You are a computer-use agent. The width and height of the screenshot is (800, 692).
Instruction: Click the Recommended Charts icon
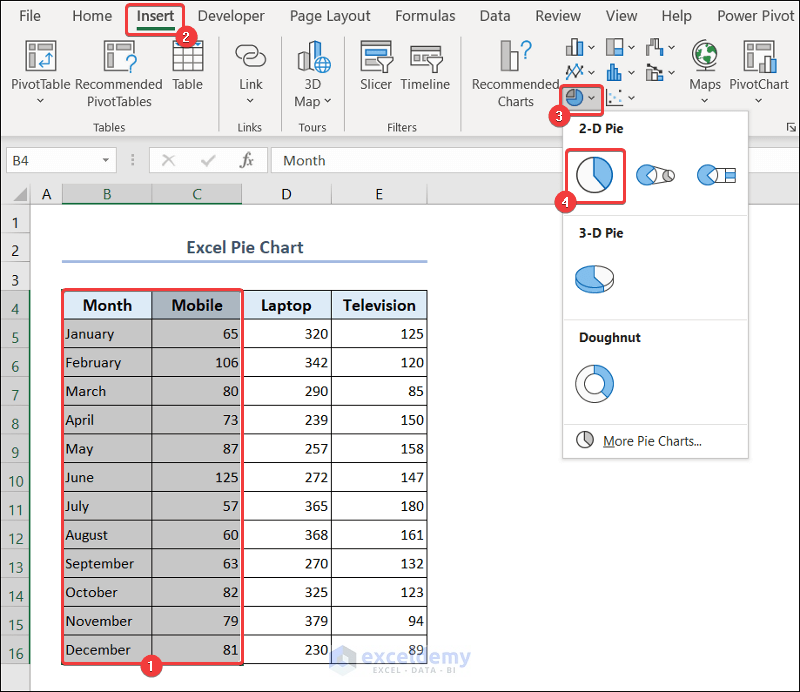pyautogui.click(x=515, y=60)
